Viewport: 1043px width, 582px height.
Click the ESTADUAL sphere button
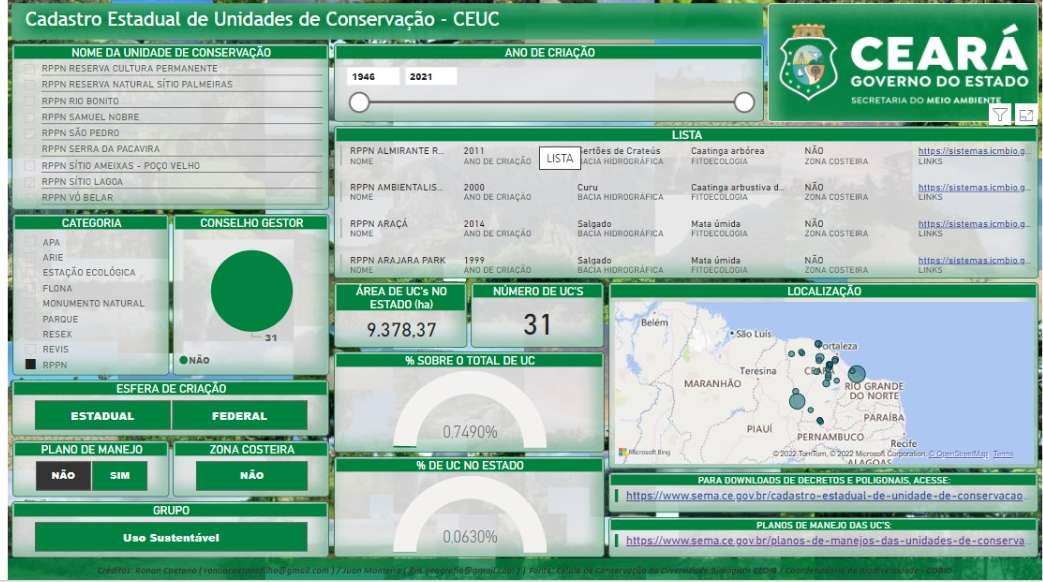tap(102, 416)
